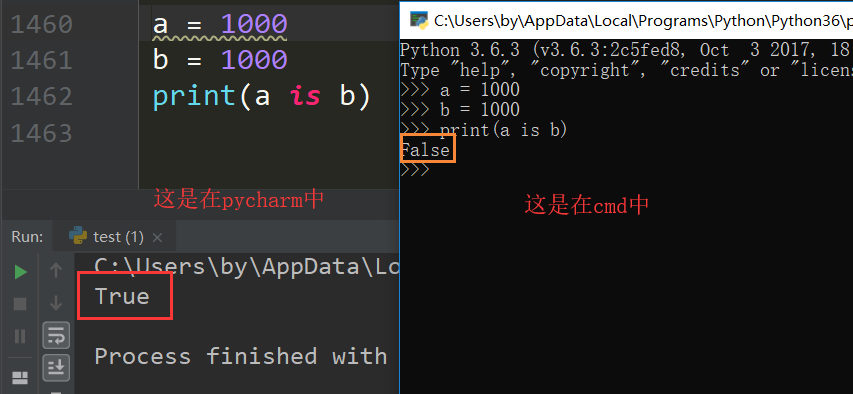
Task: Click the Type "help" line in cmd
Action: pyautogui.click(x=626, y=70)
